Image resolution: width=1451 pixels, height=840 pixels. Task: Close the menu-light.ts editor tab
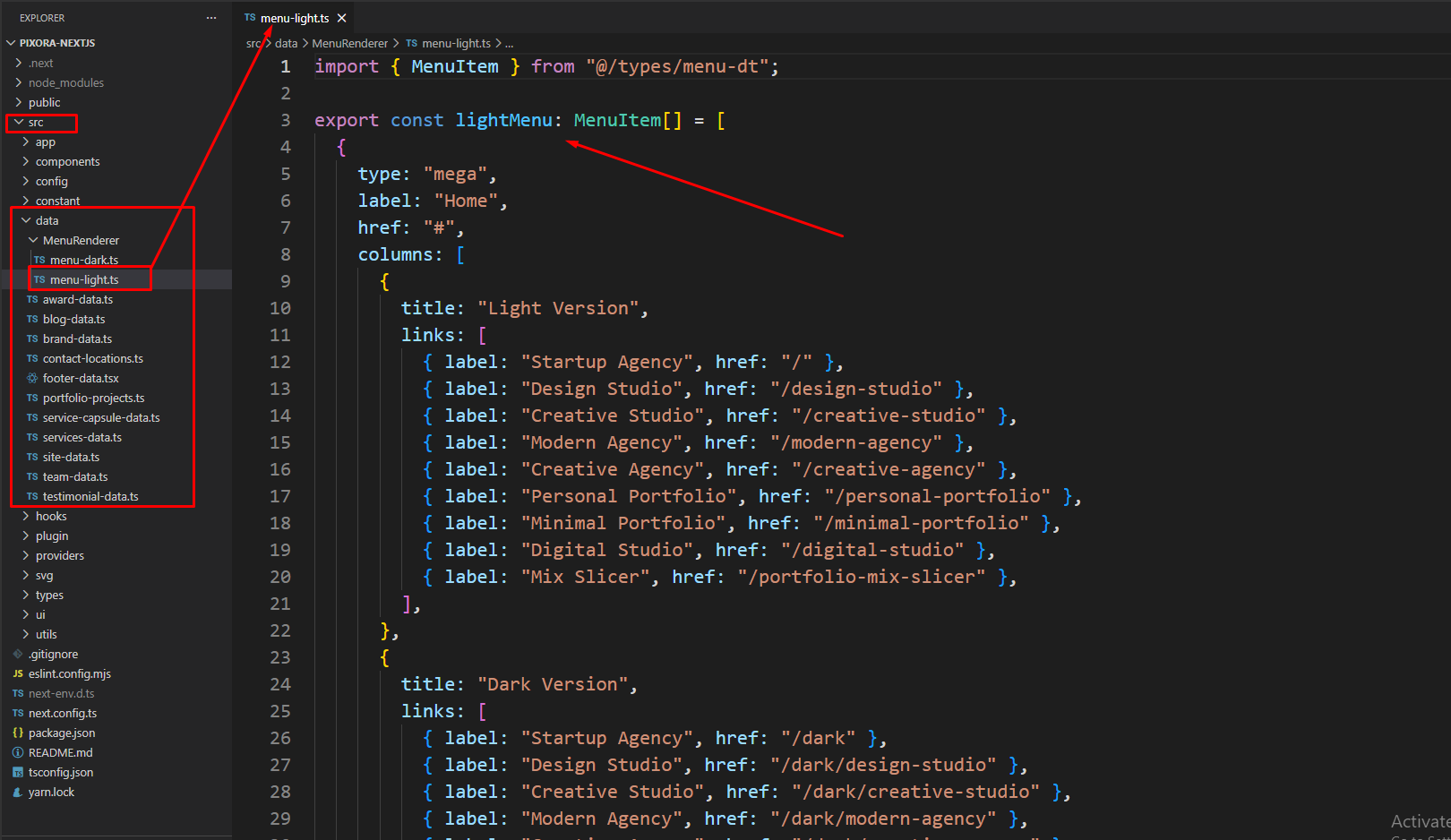click(341, 18)
